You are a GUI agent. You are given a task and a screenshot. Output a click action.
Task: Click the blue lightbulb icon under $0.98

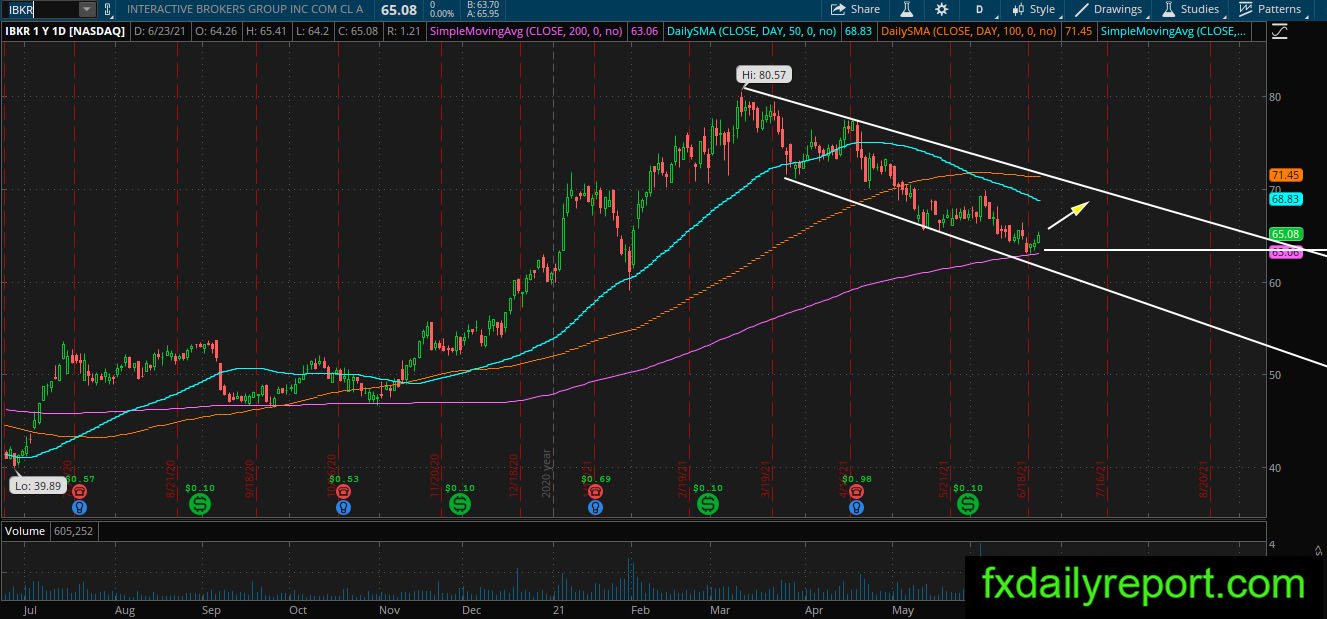click(x=856, y=507)
